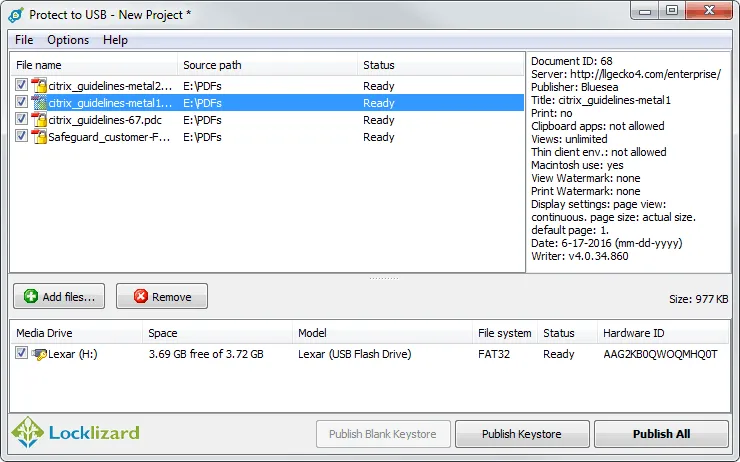Click the Lexar USB drive key icon
740x462 pixels.
(39, 354)
